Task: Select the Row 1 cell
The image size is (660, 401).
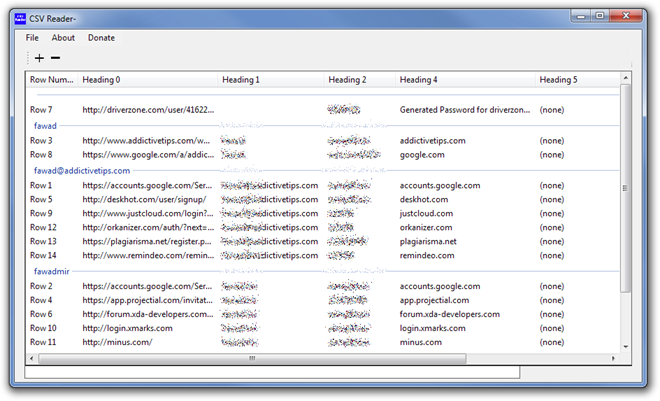Action: click(41, 185)
